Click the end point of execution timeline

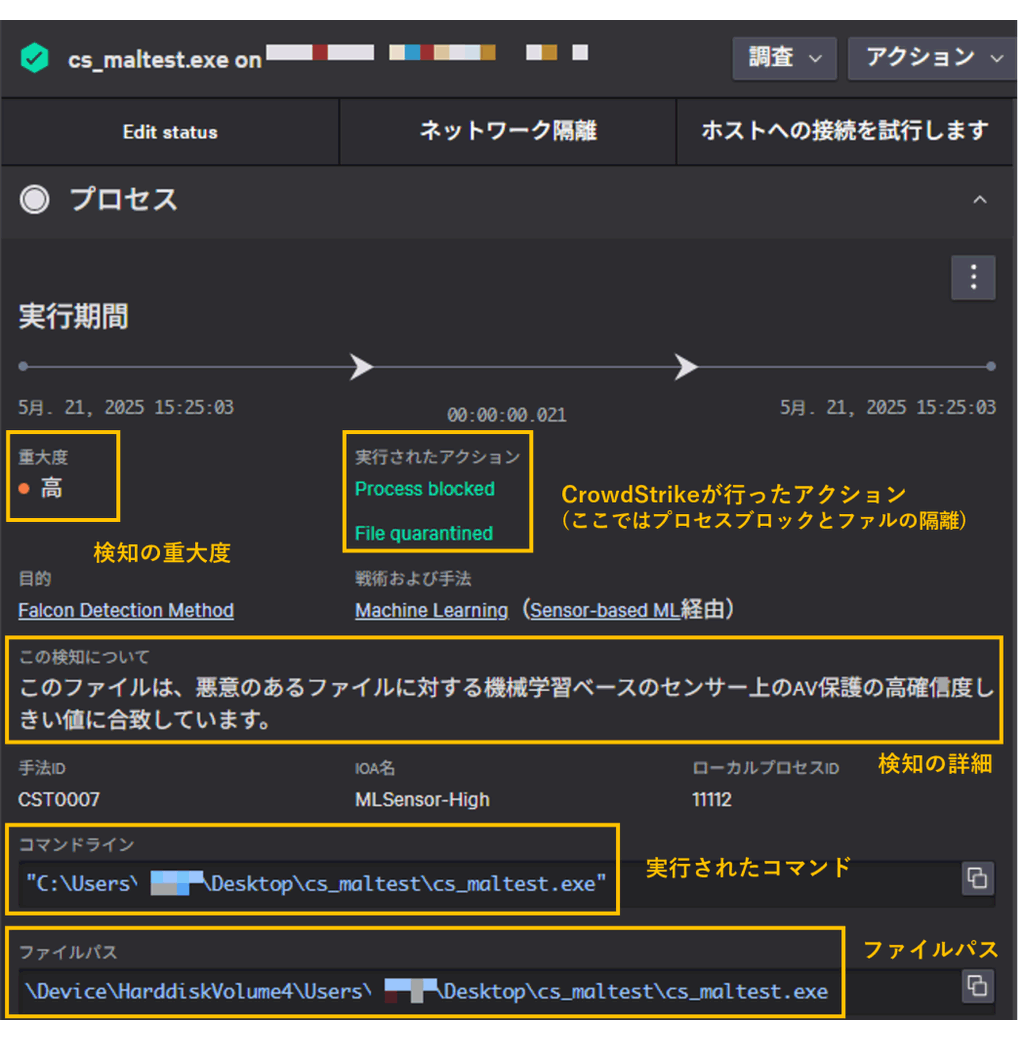click(991, 366)
